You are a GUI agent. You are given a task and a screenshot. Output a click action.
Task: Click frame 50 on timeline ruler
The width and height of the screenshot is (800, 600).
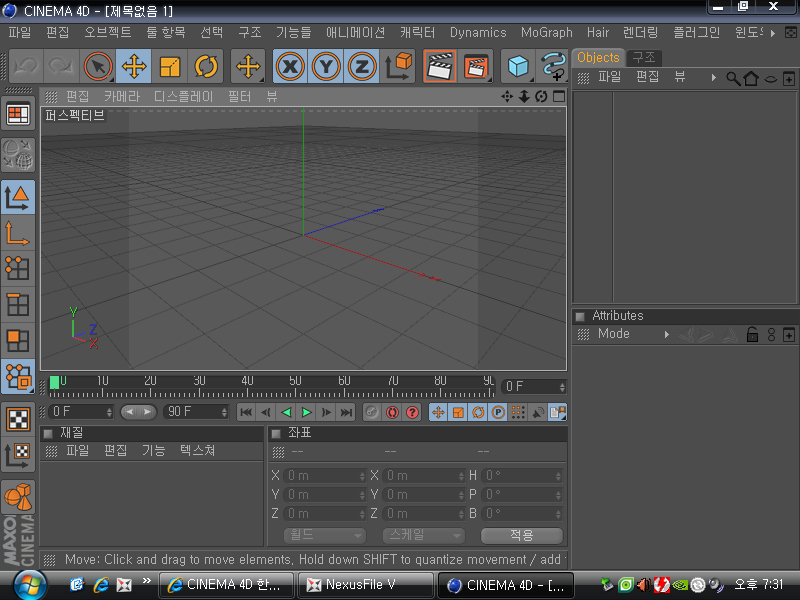pos(295,384)
